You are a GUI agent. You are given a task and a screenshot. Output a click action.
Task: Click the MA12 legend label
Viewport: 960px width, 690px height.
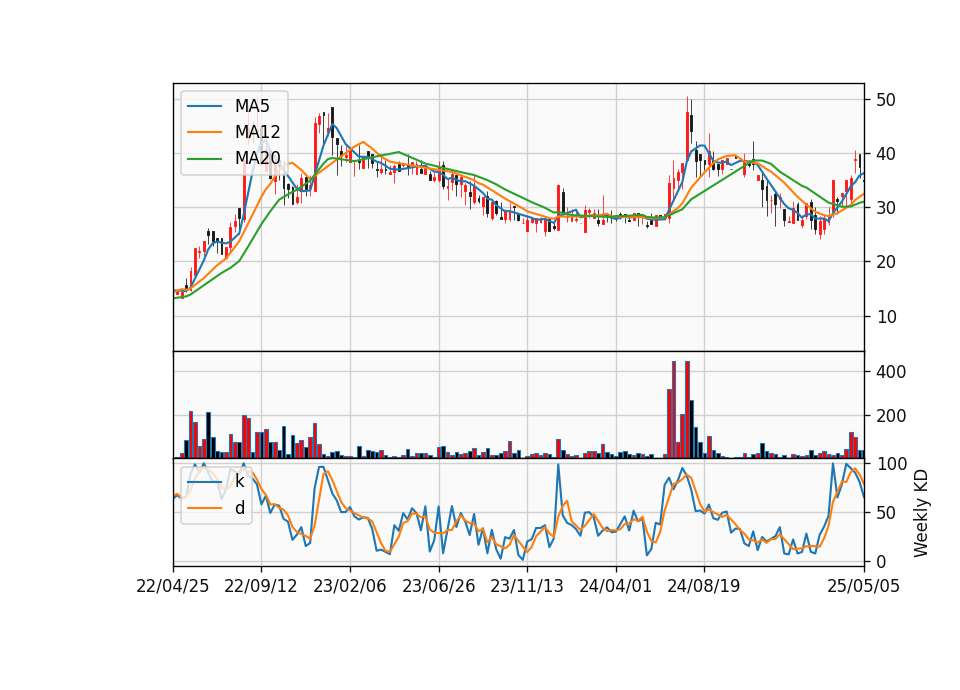tap(257, 132)
